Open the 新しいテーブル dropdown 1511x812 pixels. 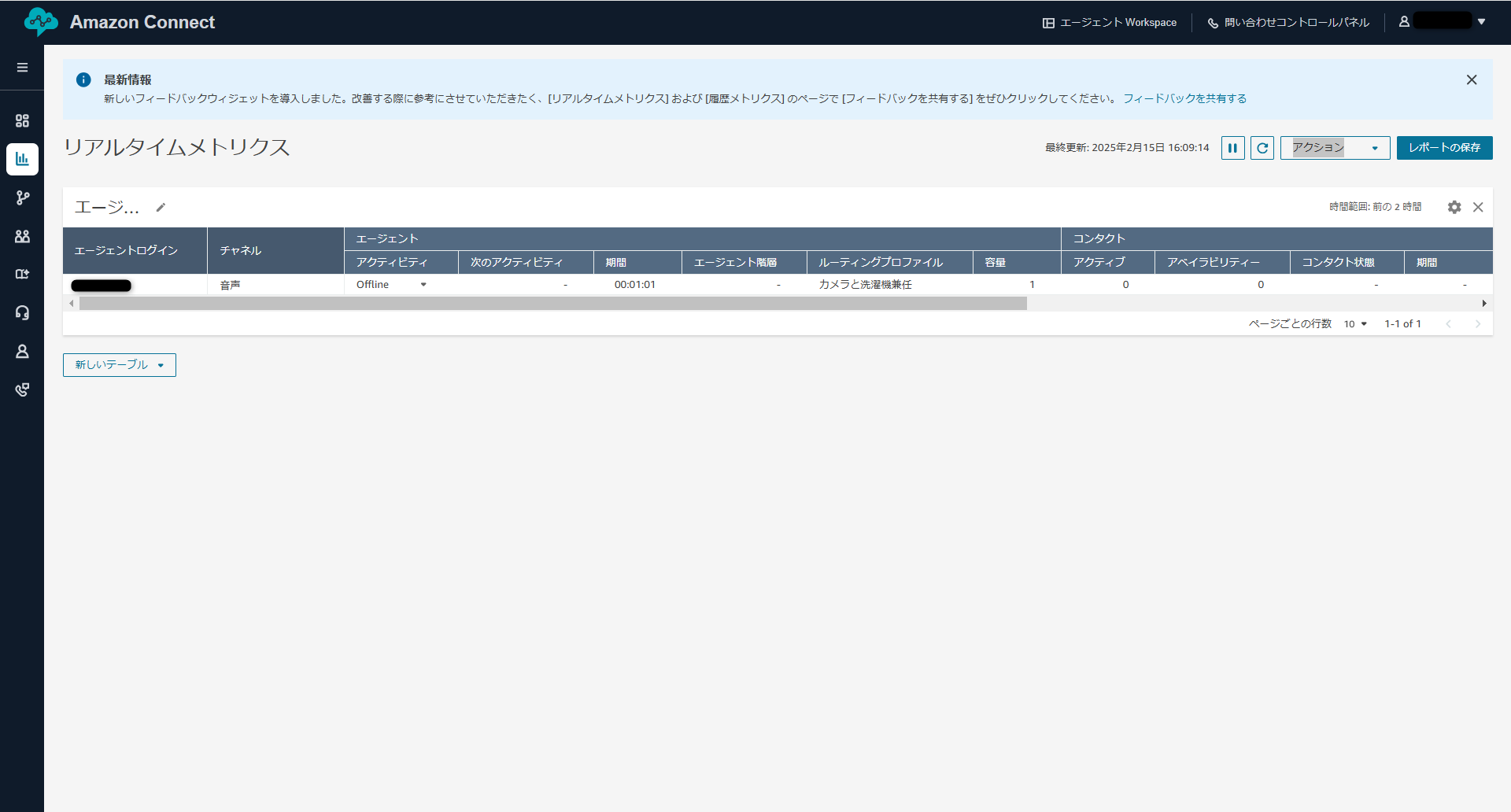(x=120, y=365)
